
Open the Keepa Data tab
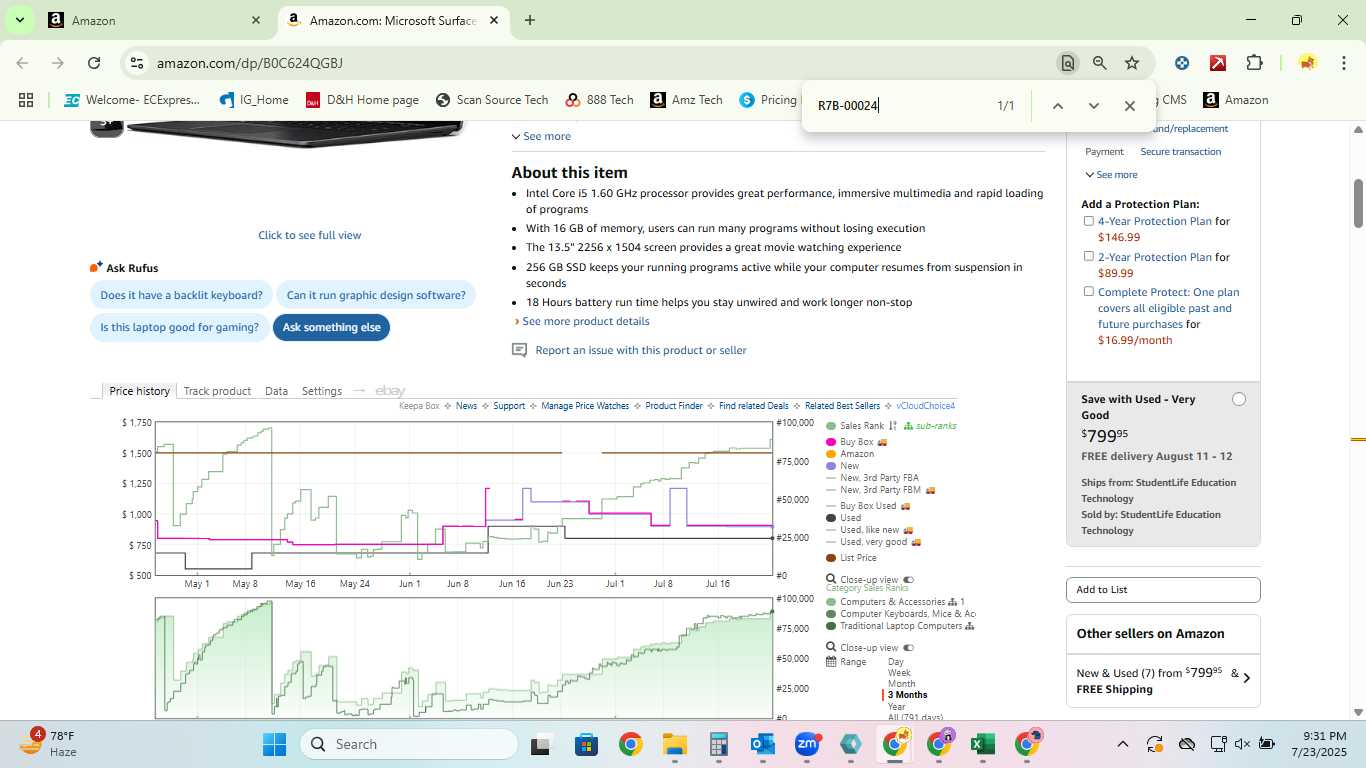[x=276, y=391]
